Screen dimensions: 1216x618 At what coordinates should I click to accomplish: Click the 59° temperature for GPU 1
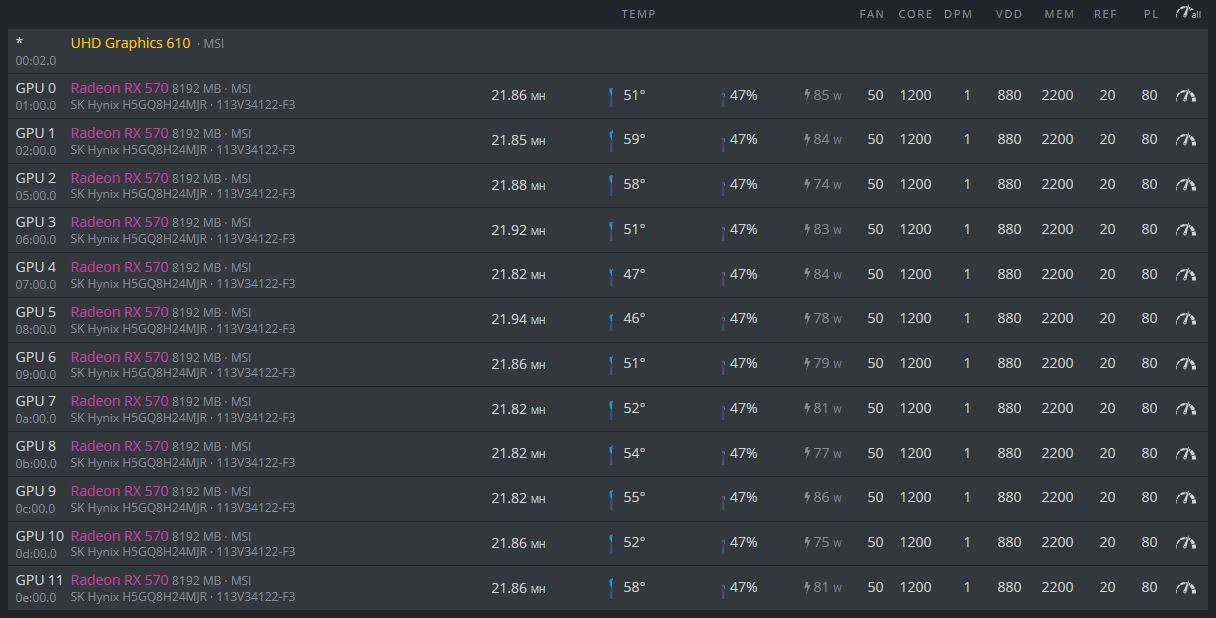point(634,140)
